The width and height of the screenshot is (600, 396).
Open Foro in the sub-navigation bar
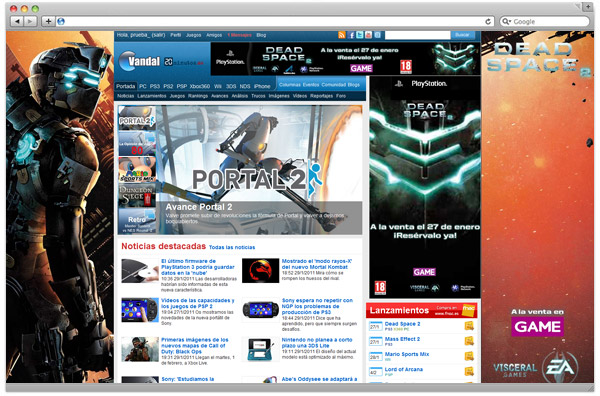coord(341,96)
